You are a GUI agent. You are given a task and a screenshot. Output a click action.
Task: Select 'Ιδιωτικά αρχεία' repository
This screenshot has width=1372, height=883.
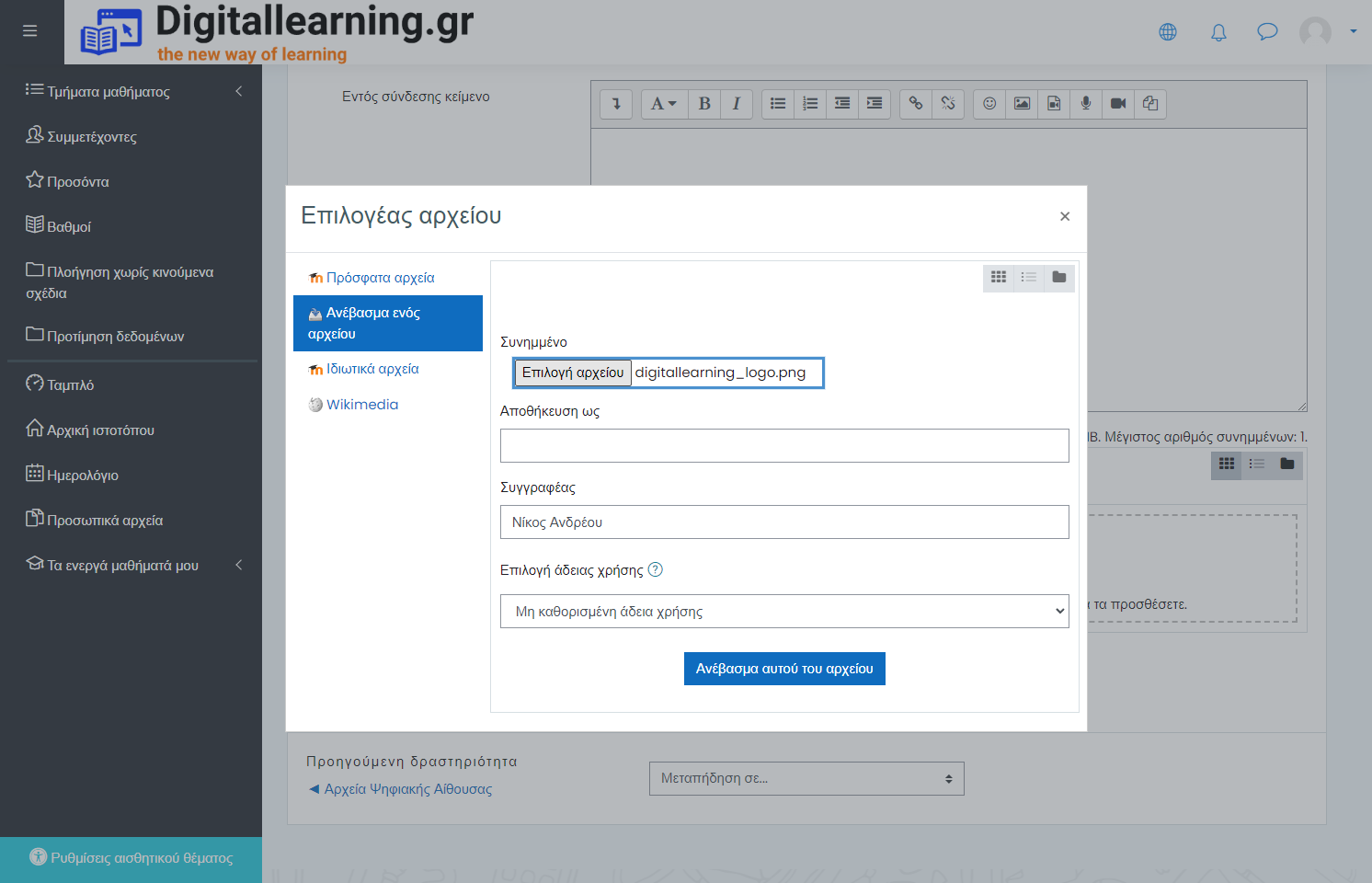(388, 369)
